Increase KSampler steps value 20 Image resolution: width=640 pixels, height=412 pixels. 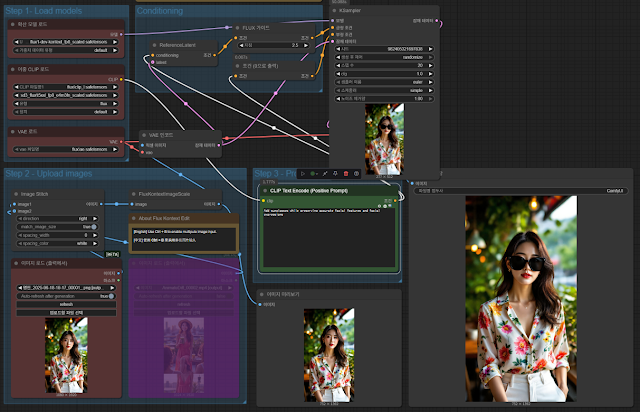[x=430, y=65]
